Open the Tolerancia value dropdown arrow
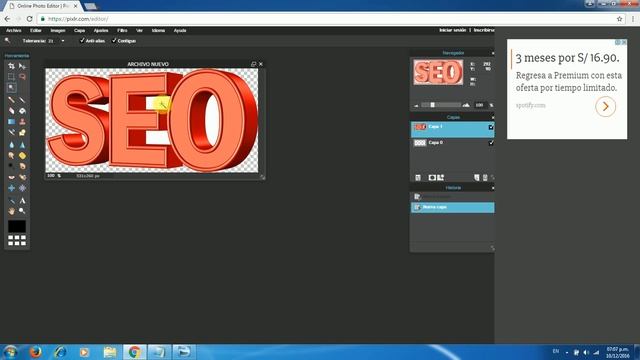 pyautogui.click(x=62, y=41)
